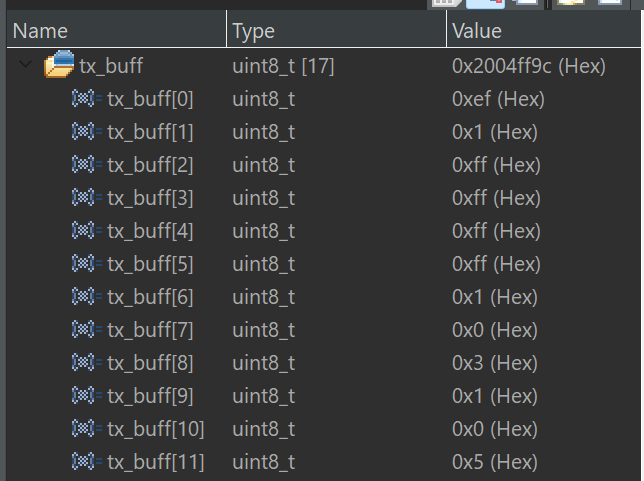This screenshot has height=481, width=644.
Task: Select the tx_buff[0] row name
Action: (x=150, y=99)
